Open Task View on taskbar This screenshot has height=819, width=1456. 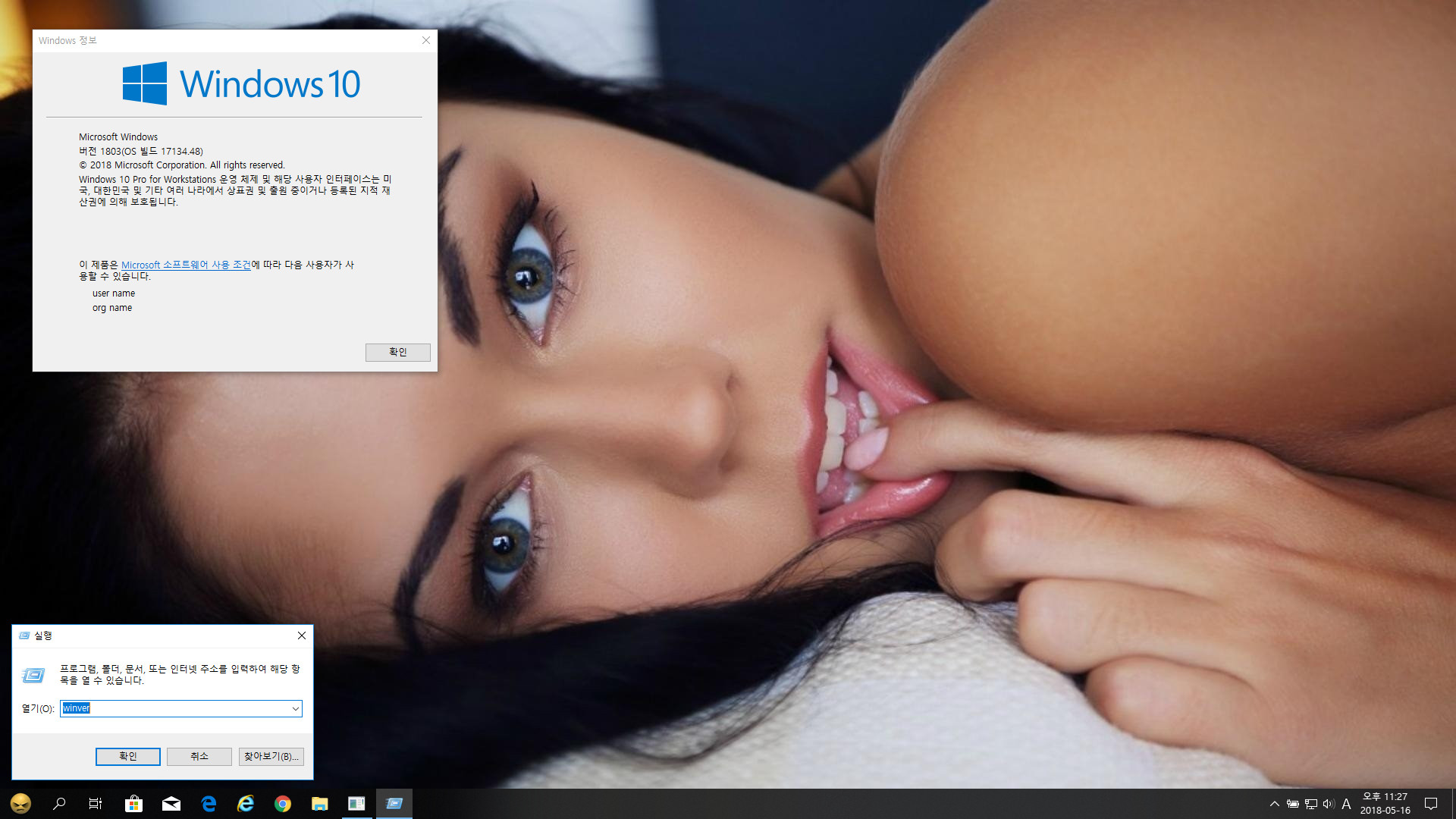pyautogui.click(x=96, y=804)
